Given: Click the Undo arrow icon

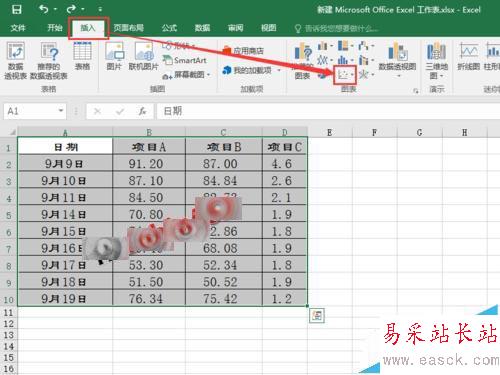Looking at the screenshot, I should tap(43, 9).
